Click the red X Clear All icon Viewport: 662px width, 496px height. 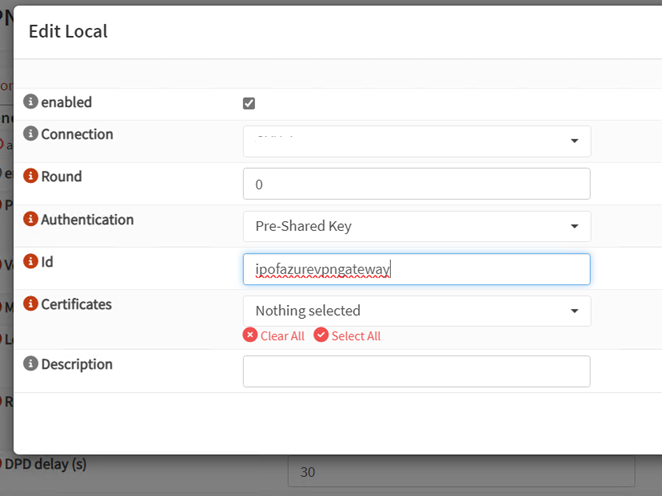pyautogui.click(x=250, y=336)
